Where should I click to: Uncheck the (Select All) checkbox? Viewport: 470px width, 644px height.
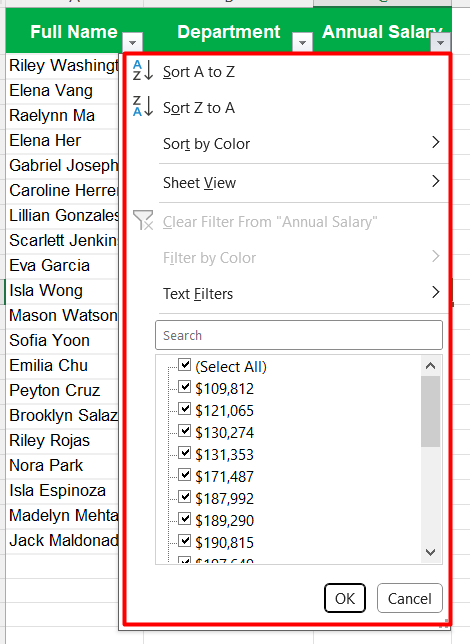tap(184, 365)
